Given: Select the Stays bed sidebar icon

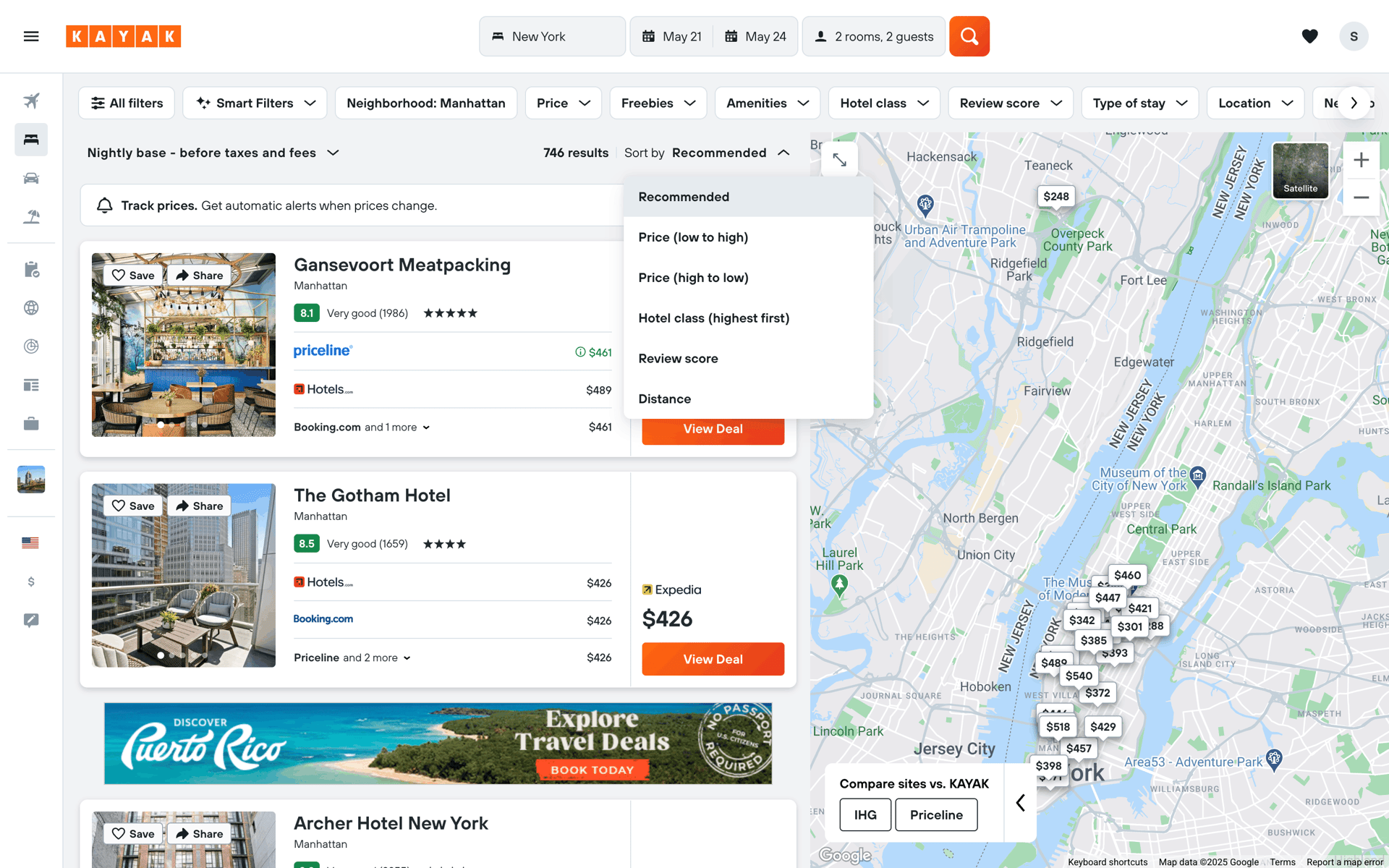Looking at the screenshot, I should point(31,139).
